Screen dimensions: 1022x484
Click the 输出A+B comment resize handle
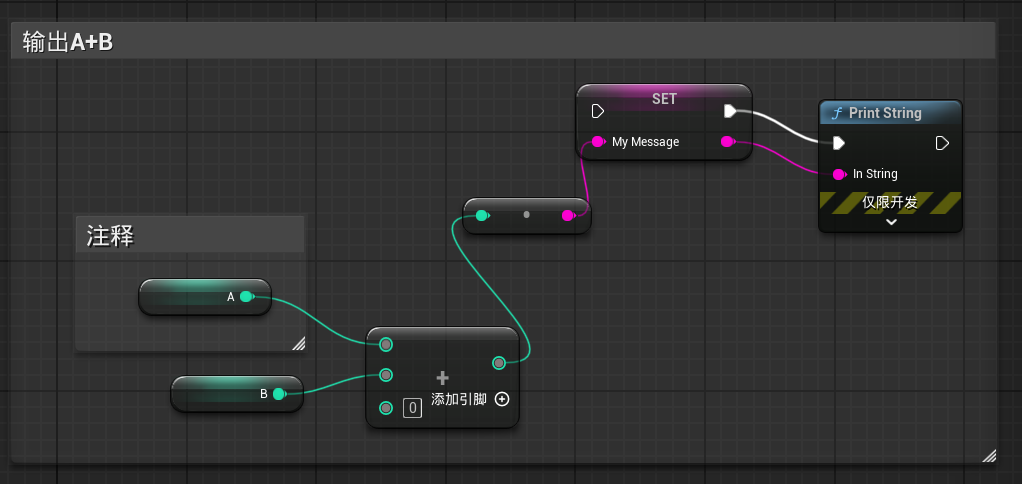(989, 455)
